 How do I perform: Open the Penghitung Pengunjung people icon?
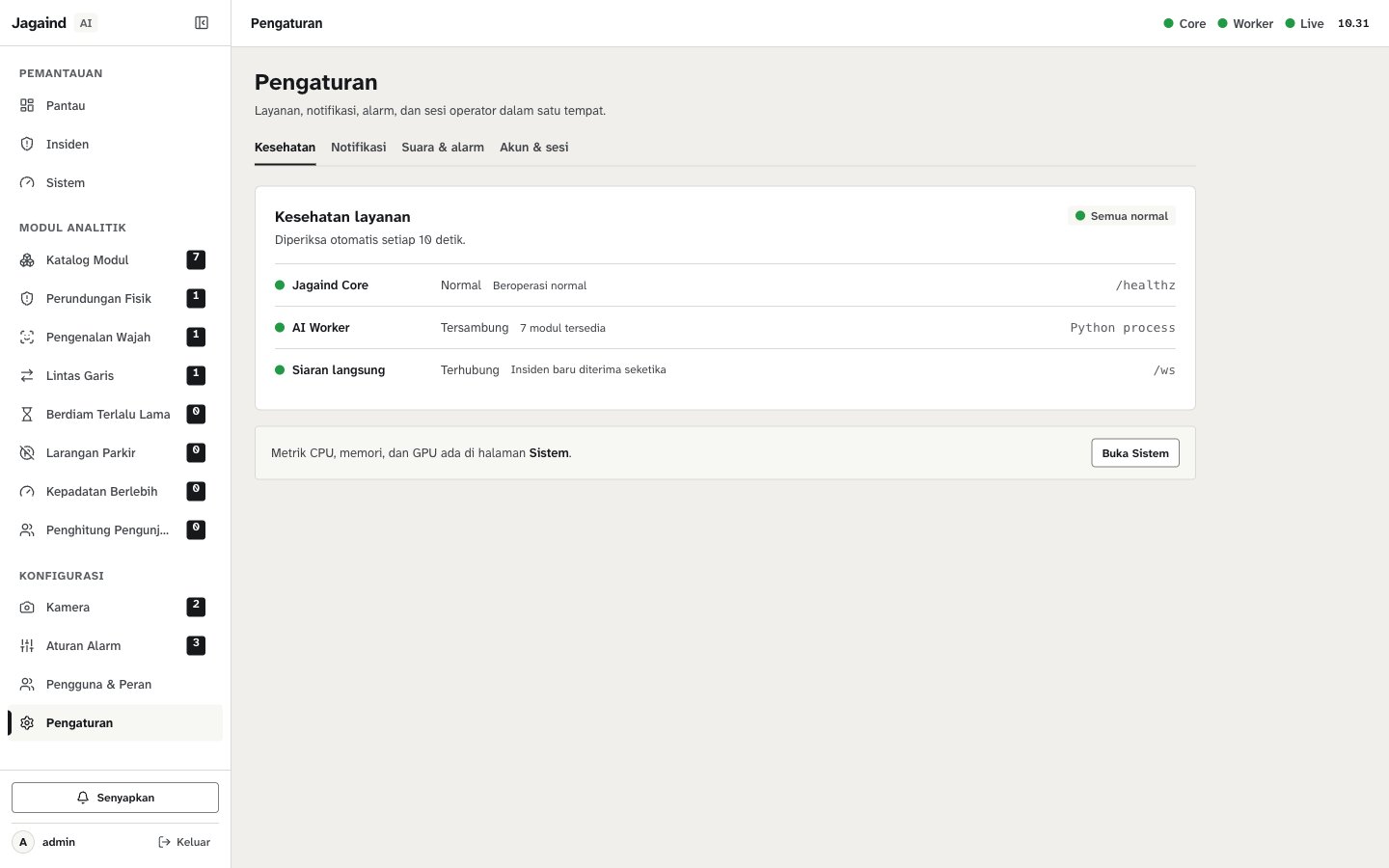click(27, 530)
